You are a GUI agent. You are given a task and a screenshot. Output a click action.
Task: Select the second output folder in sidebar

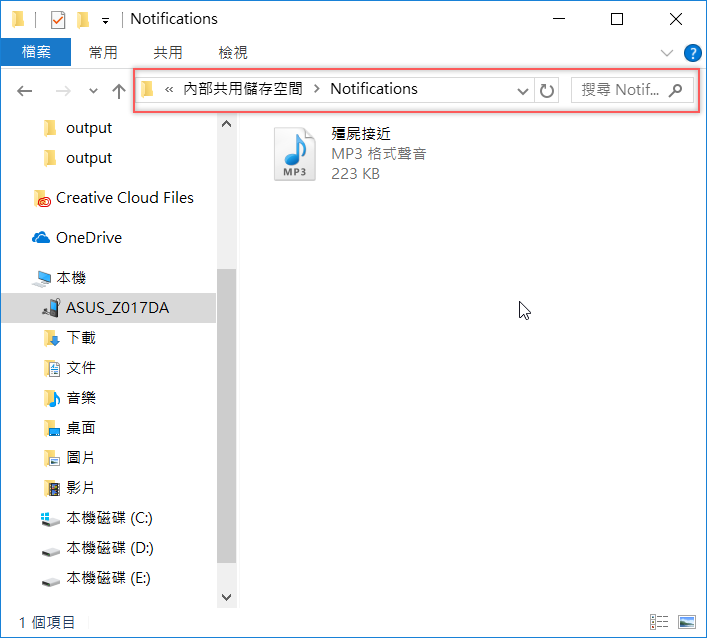tap(89, 158)
